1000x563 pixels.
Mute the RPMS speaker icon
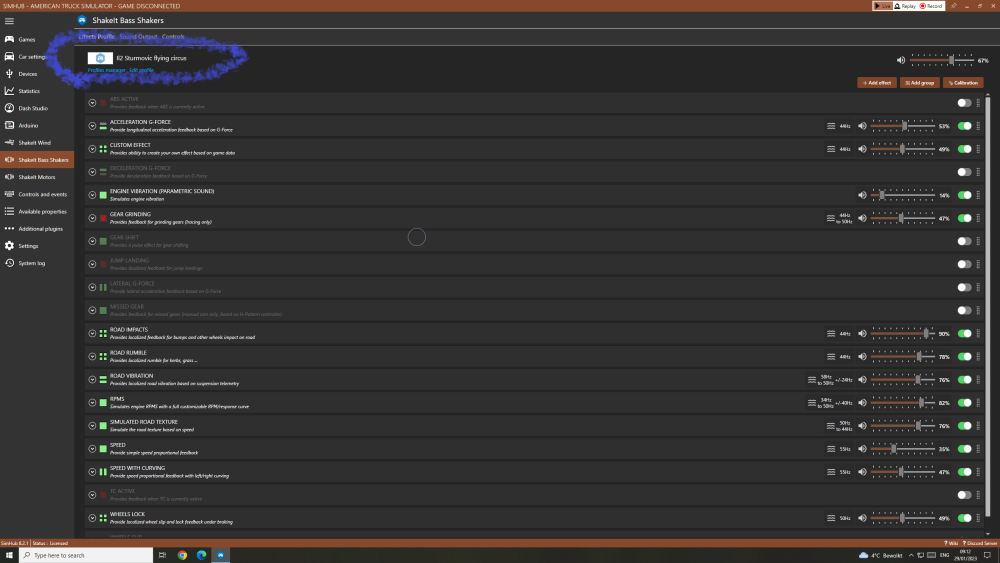pyautogui.click(x=862, y=402)
